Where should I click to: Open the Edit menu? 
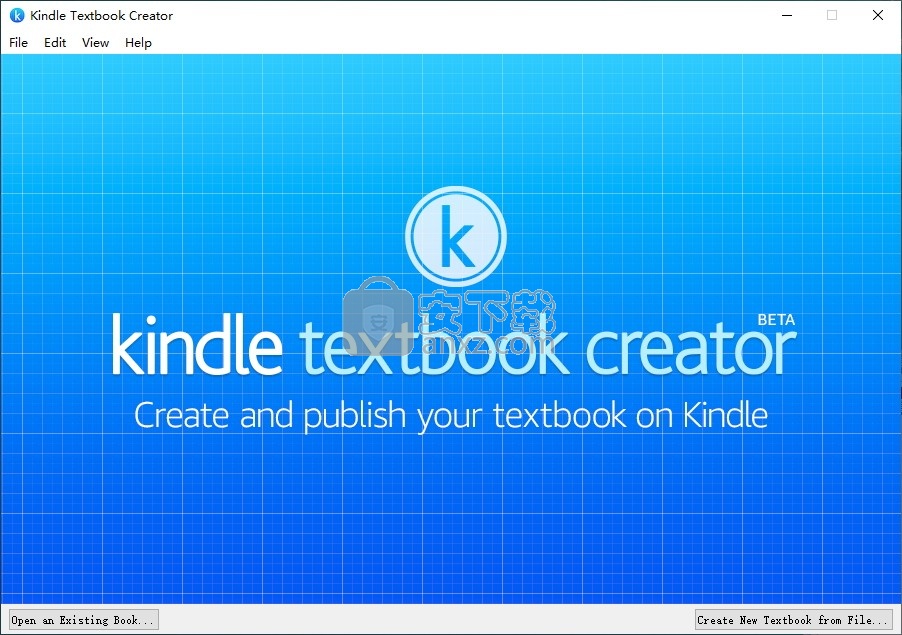coord(55,43)
